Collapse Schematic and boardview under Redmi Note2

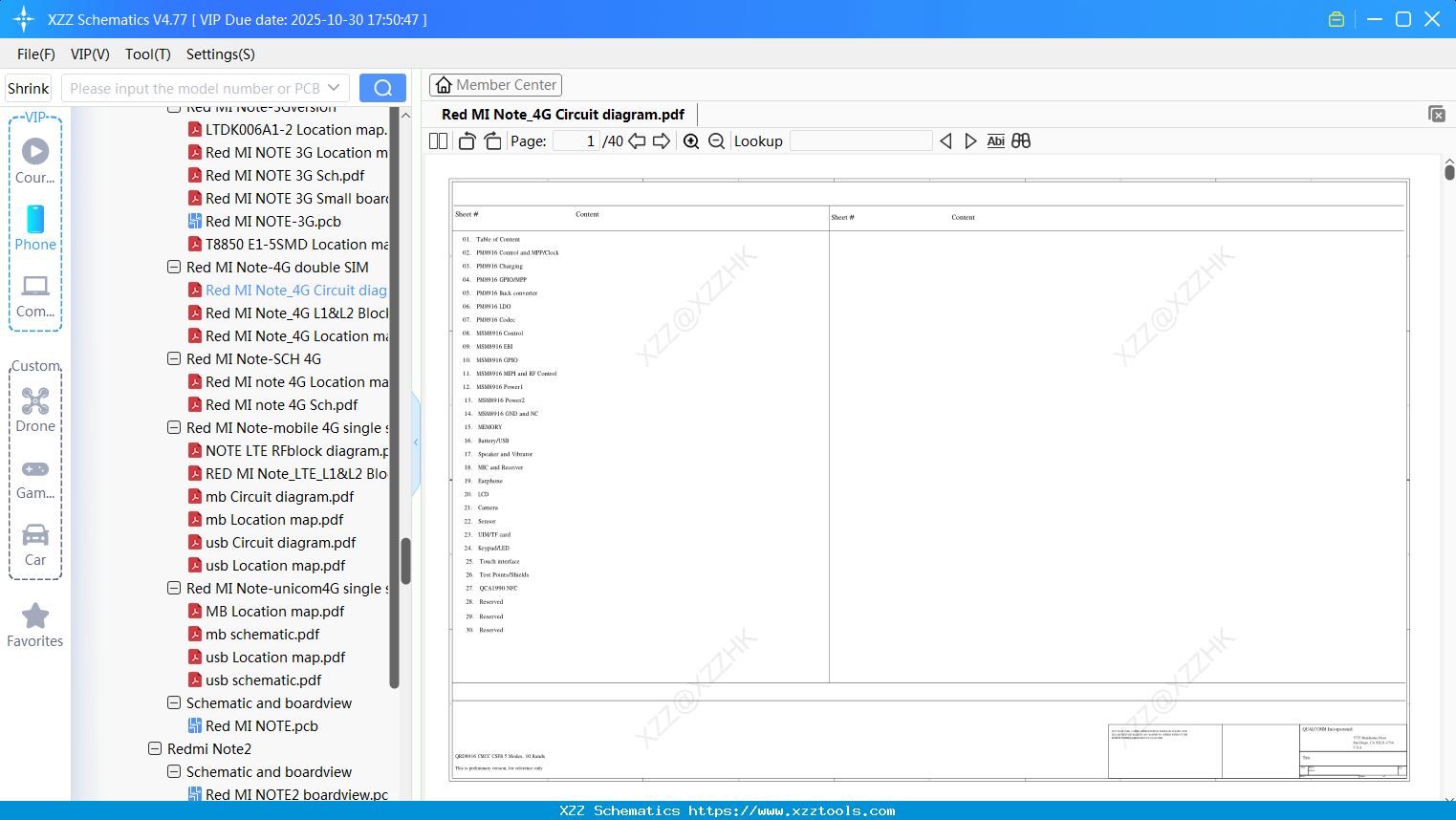tap(174, 772)
